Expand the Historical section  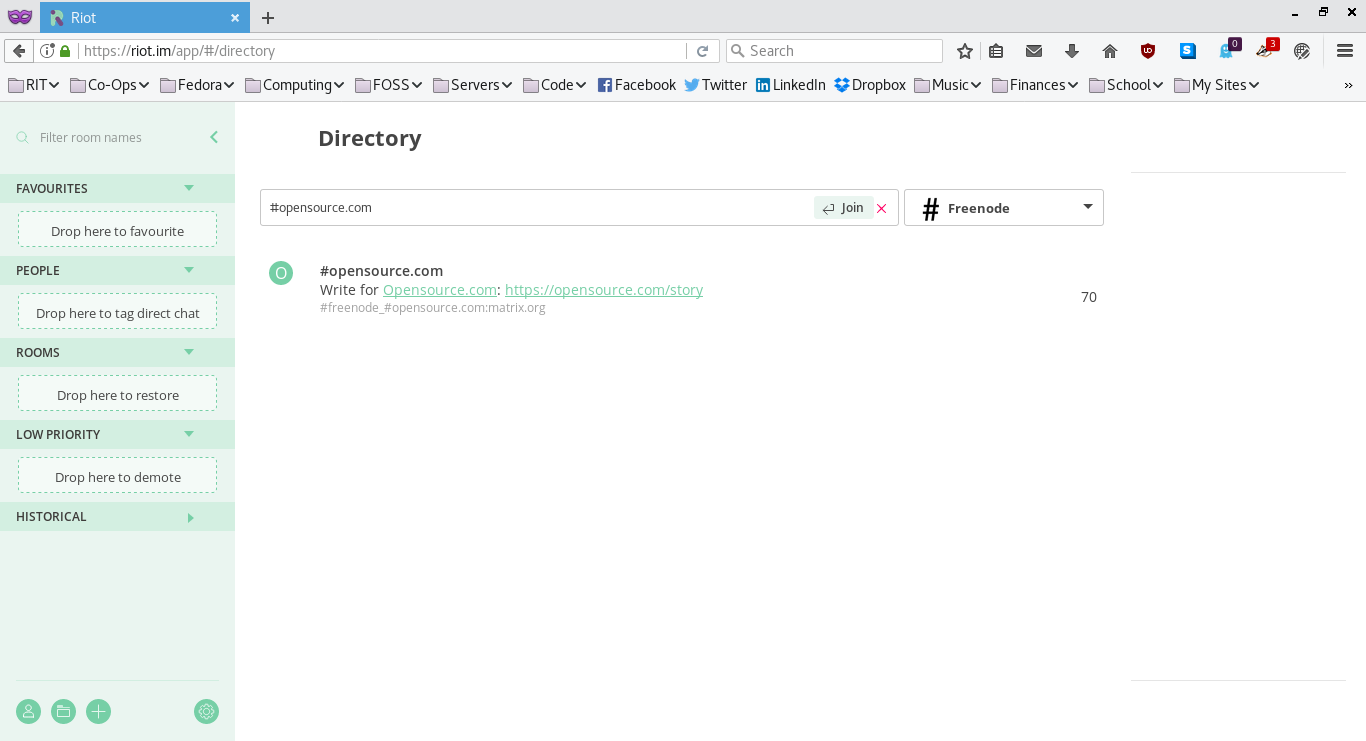(x=190, y=517)
